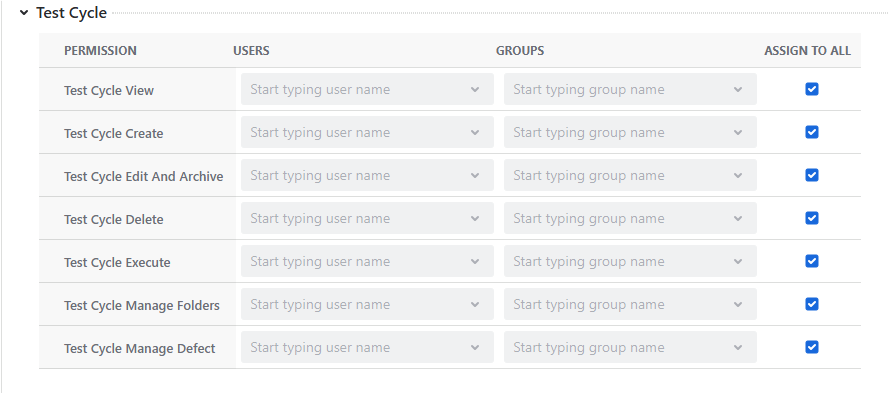Open users dropdown arrow for Test Cycle Manage Folders
This screenshot has width=894, height=393.
[475, 305]
